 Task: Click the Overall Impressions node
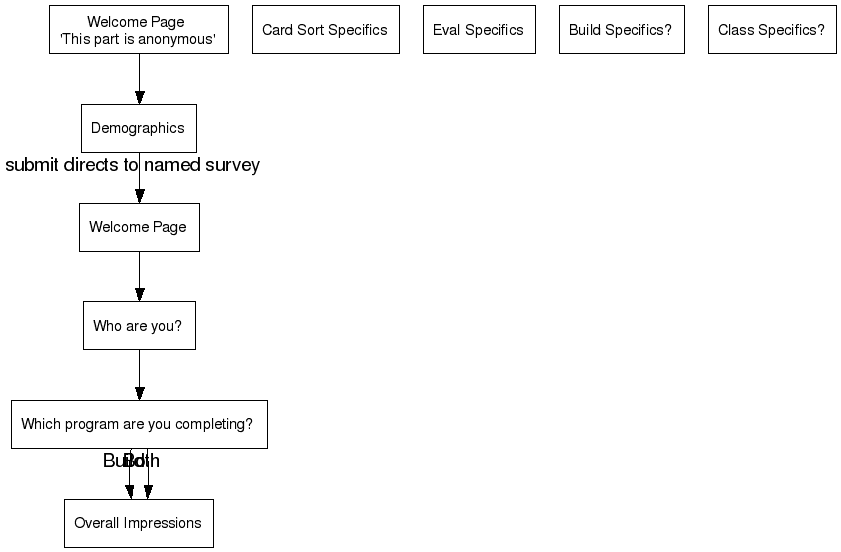pos(138,523)
